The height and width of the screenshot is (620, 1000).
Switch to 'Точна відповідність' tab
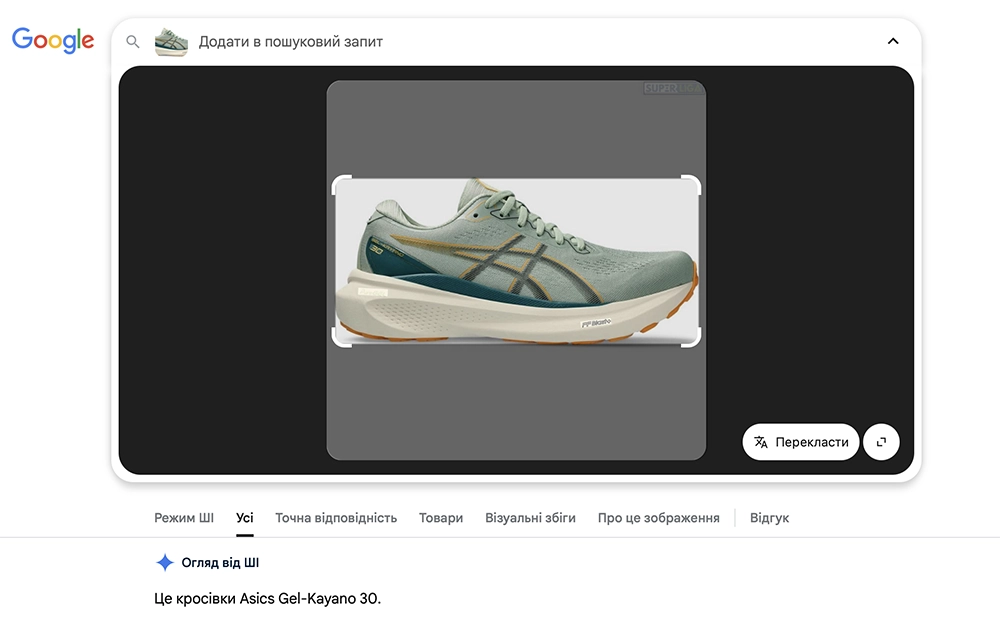(336, 518)
